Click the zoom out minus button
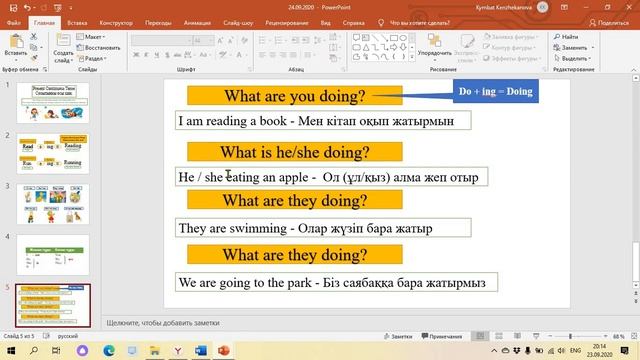 (x=550, y=336)
